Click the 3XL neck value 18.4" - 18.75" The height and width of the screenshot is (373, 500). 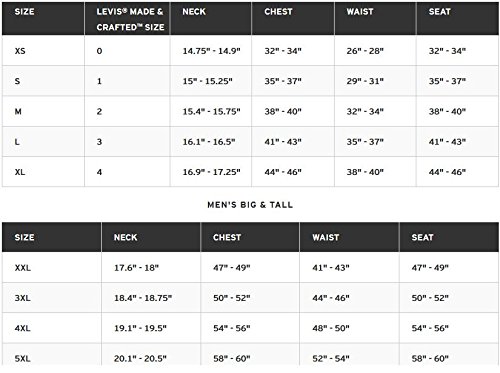coord(143,298)
